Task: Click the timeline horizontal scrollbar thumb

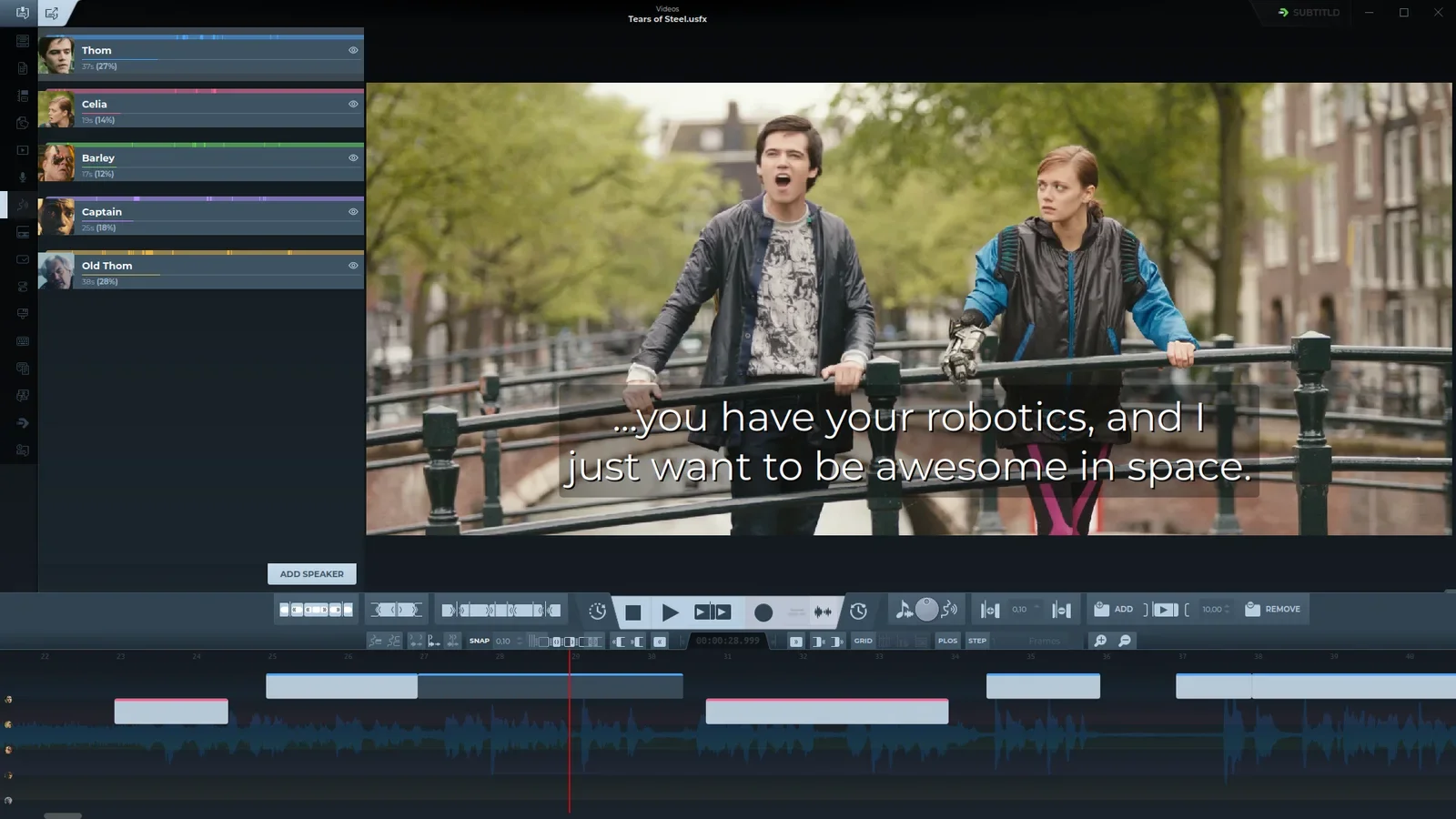Action: (x=63, y=815)
